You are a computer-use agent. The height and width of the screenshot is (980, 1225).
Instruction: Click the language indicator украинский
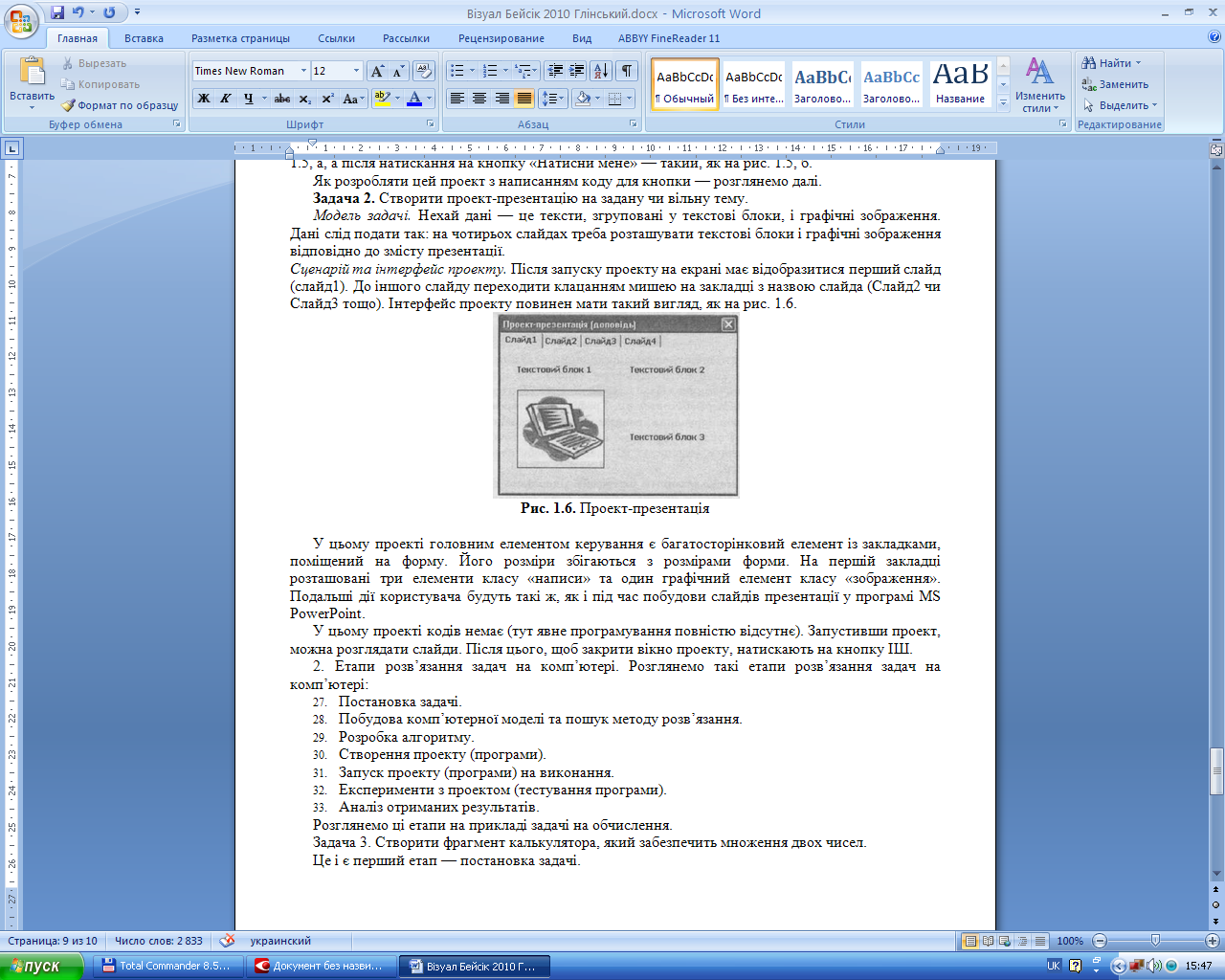280,941
